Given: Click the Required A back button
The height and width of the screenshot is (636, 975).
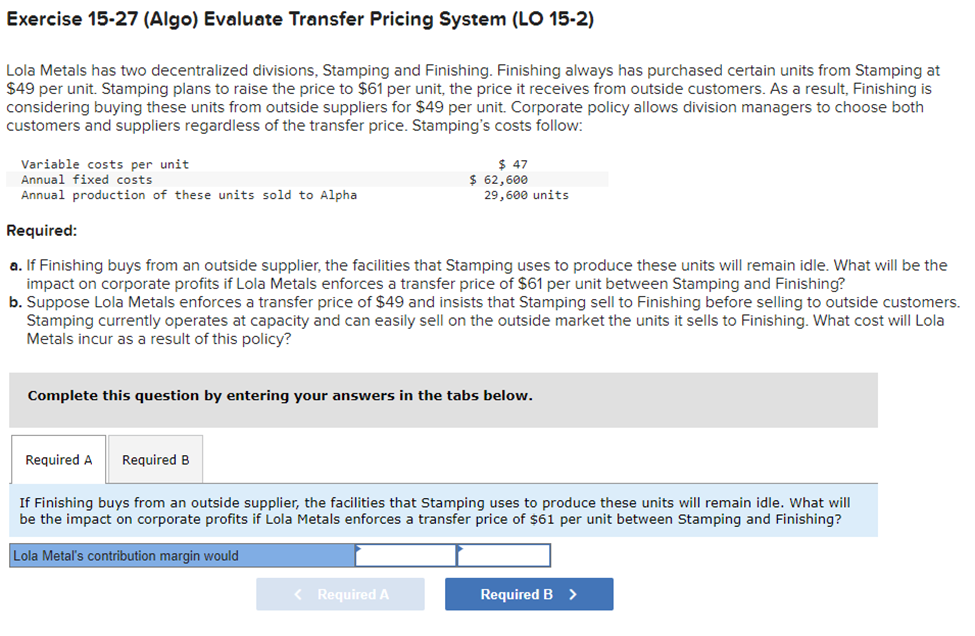Looking at the screenshot, I should 340,593.
